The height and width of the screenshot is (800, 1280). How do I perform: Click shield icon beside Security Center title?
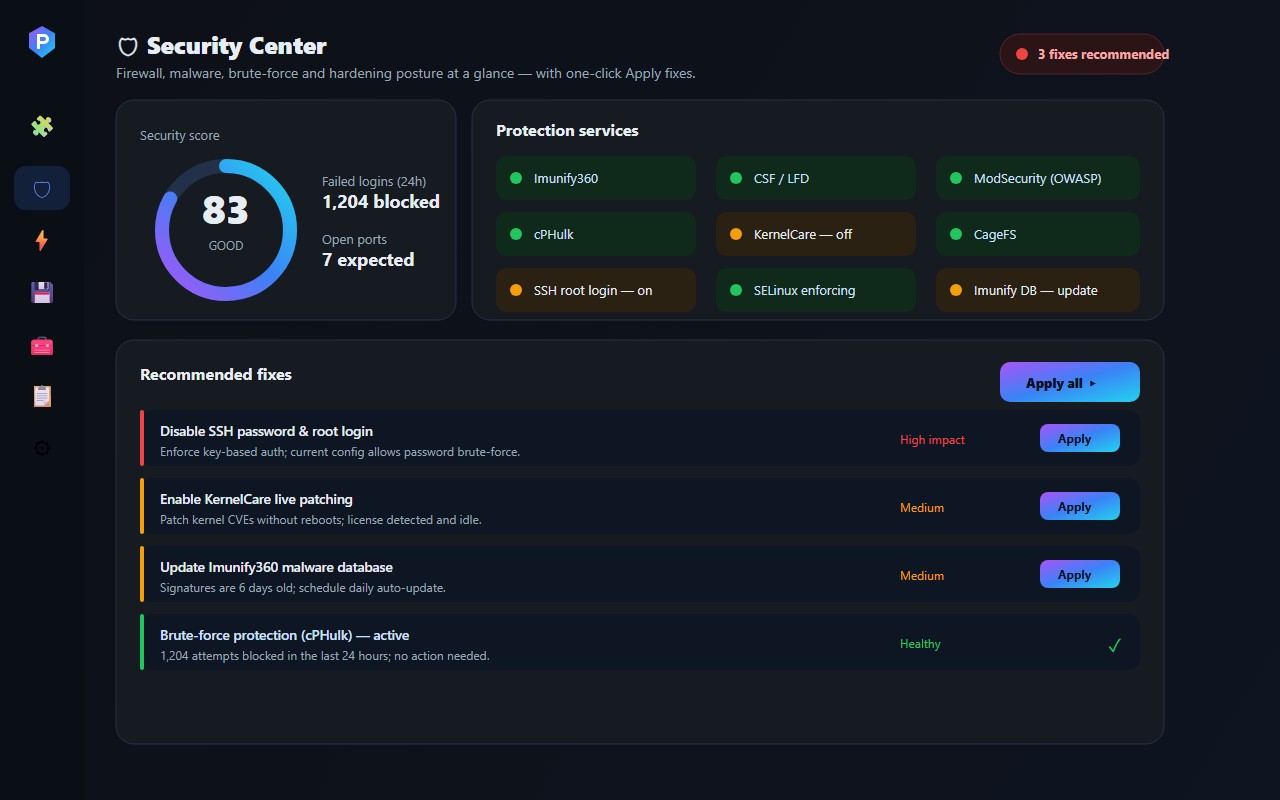128,47
